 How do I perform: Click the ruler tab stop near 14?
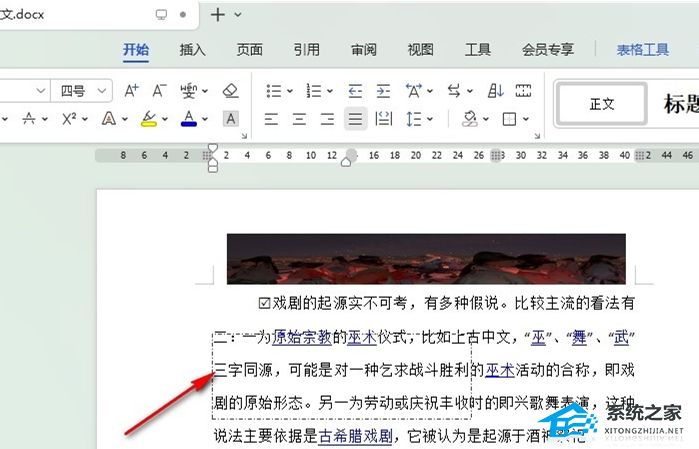coord(351,155)
